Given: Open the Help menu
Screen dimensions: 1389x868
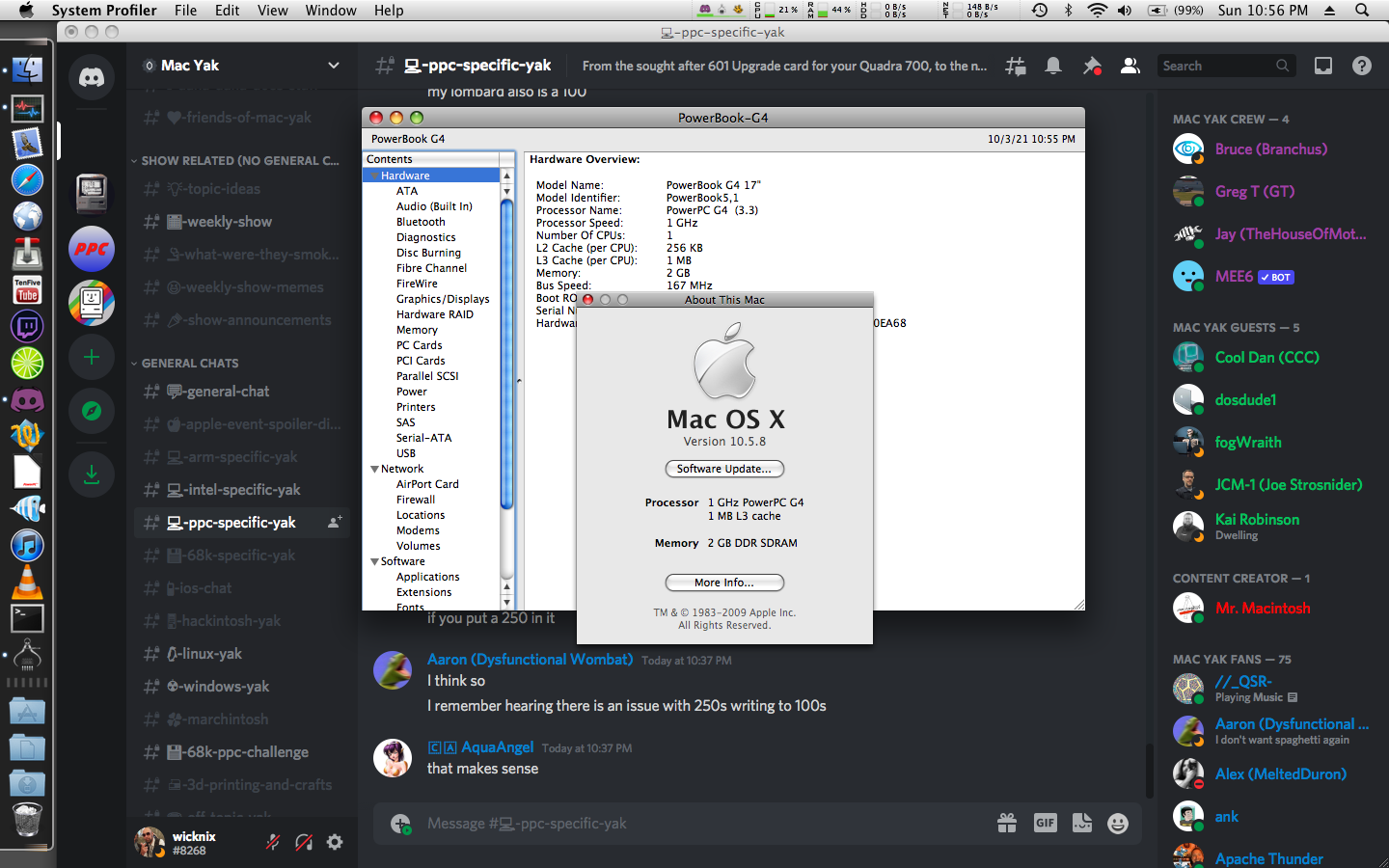Looking at the screenshot, I should (389, 10).
